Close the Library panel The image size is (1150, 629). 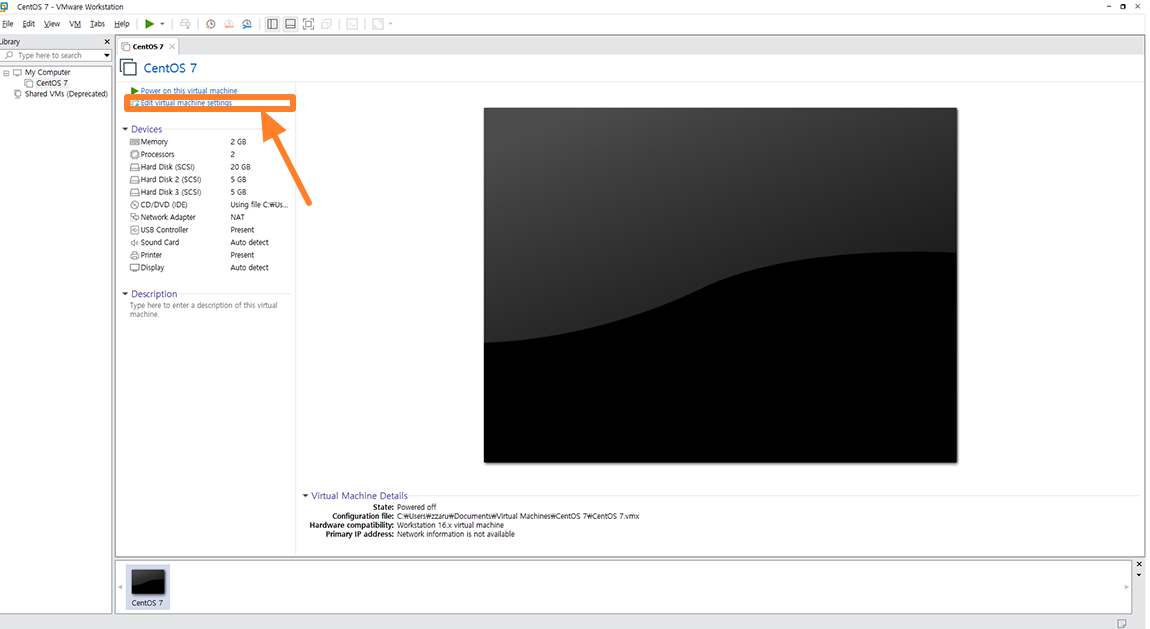point(107,42)
